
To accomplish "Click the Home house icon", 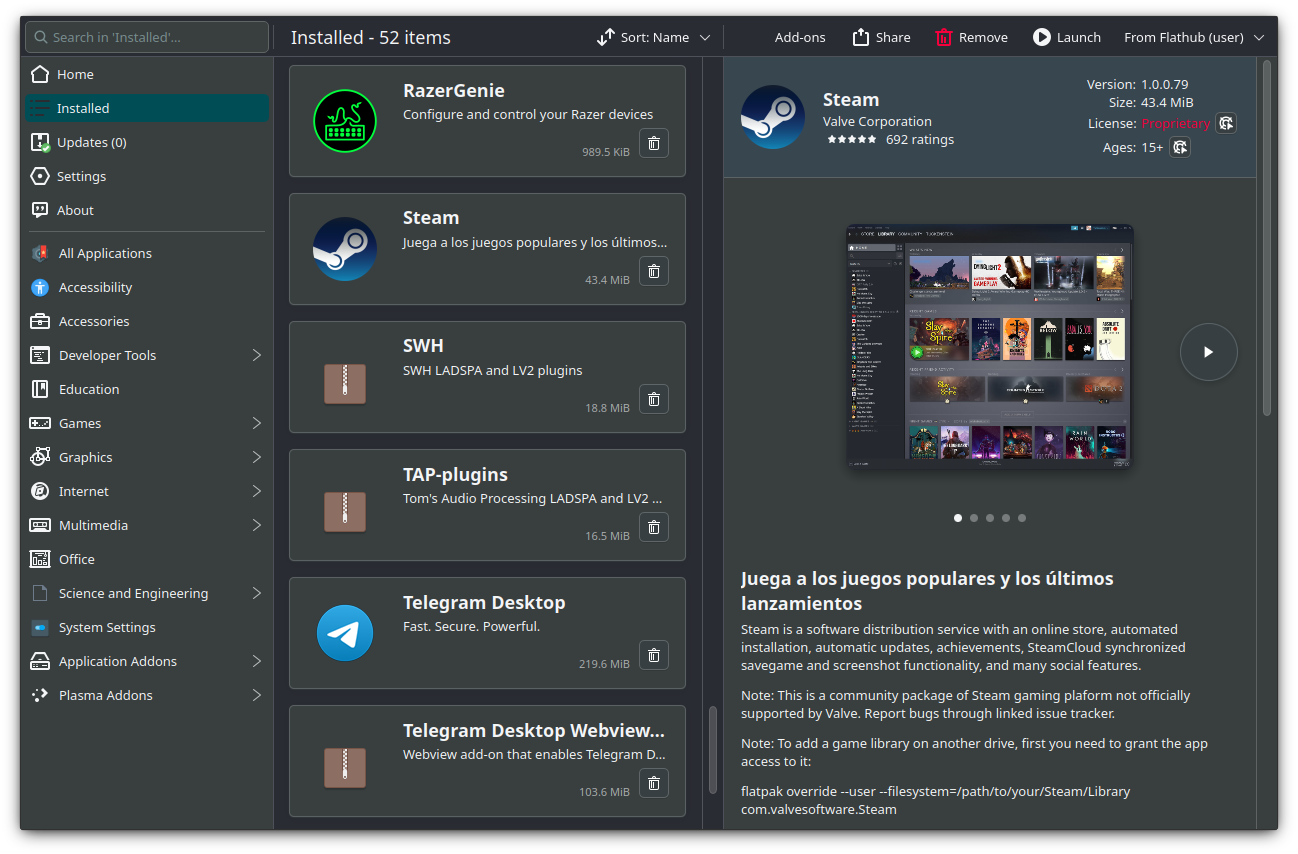I will click(40, 74).
